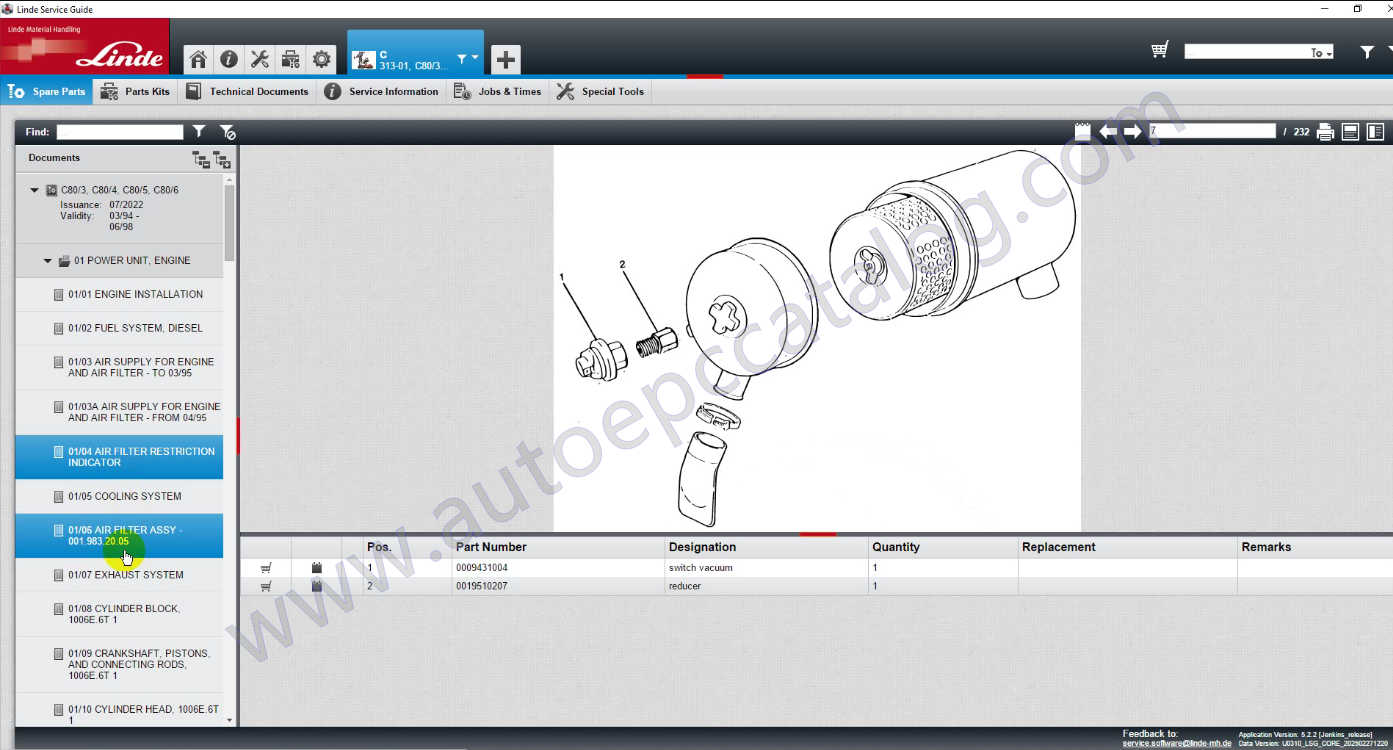The width and height of the screenshot is (1393, 750).
Task: Open 01/05 COOLING SYSTEM in documents list
Action: (124, 496)
